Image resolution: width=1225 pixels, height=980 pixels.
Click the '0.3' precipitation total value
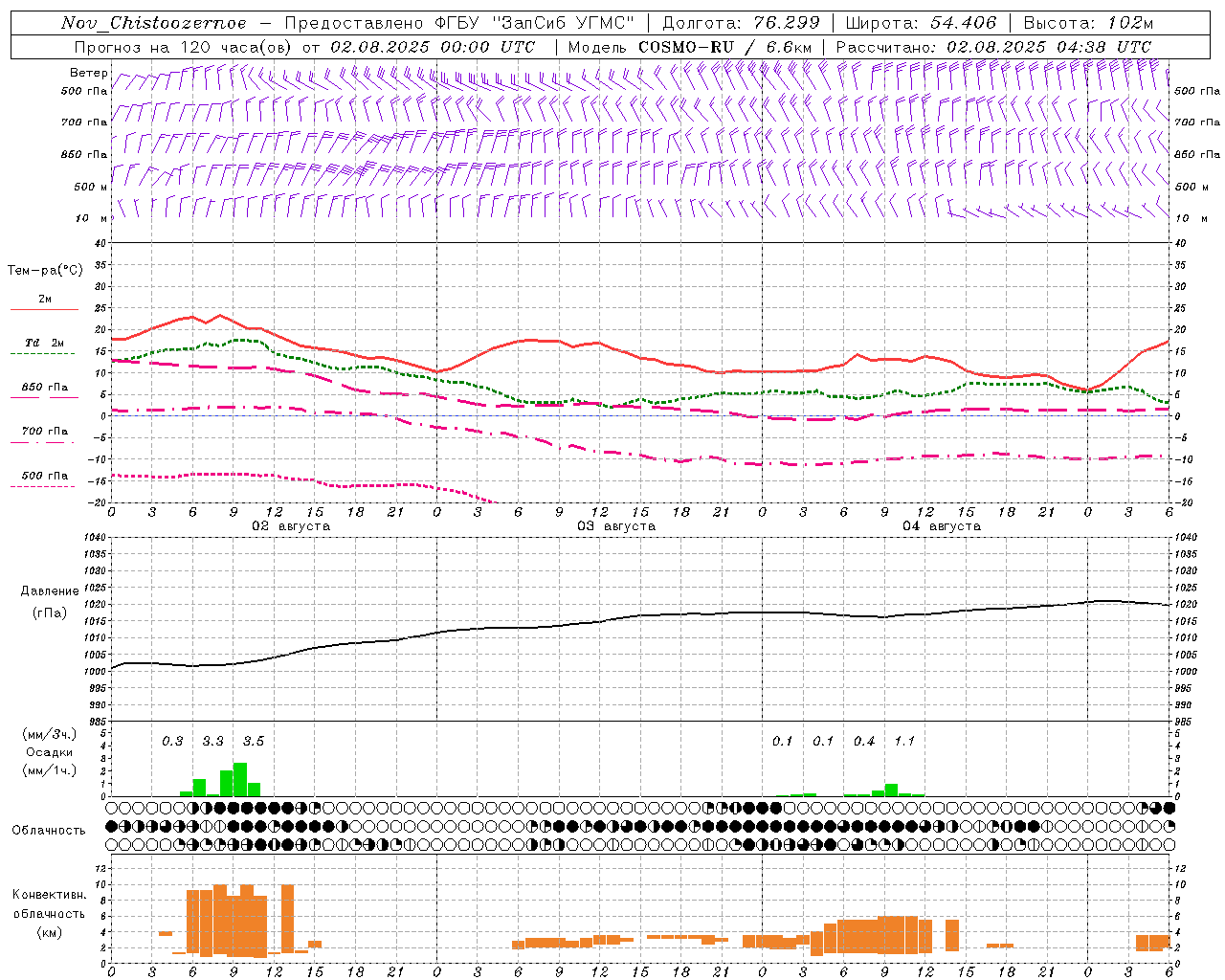[172, 741]
